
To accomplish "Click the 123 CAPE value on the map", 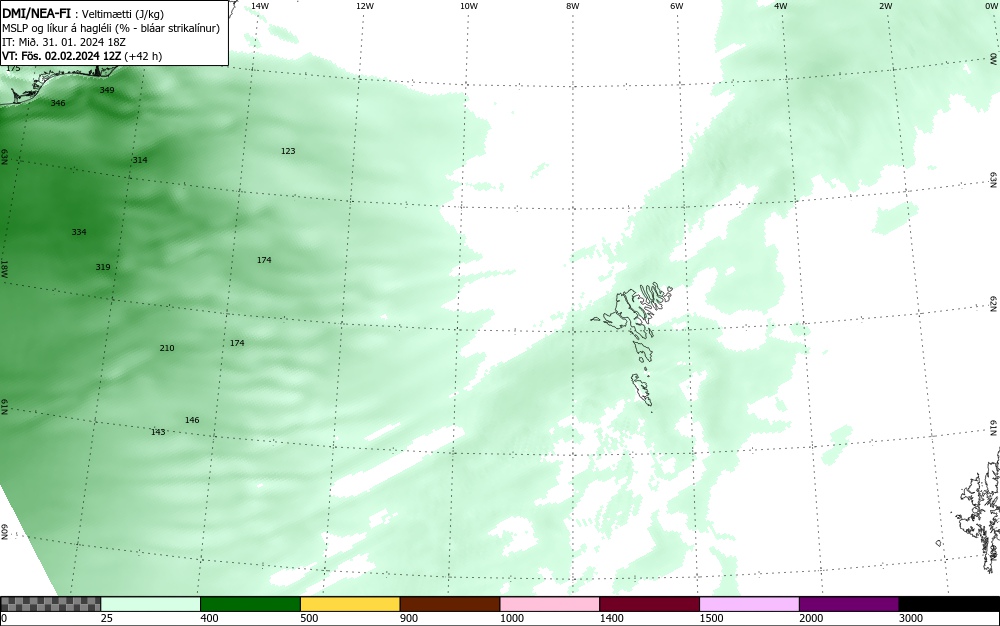I will click(288, 150).
